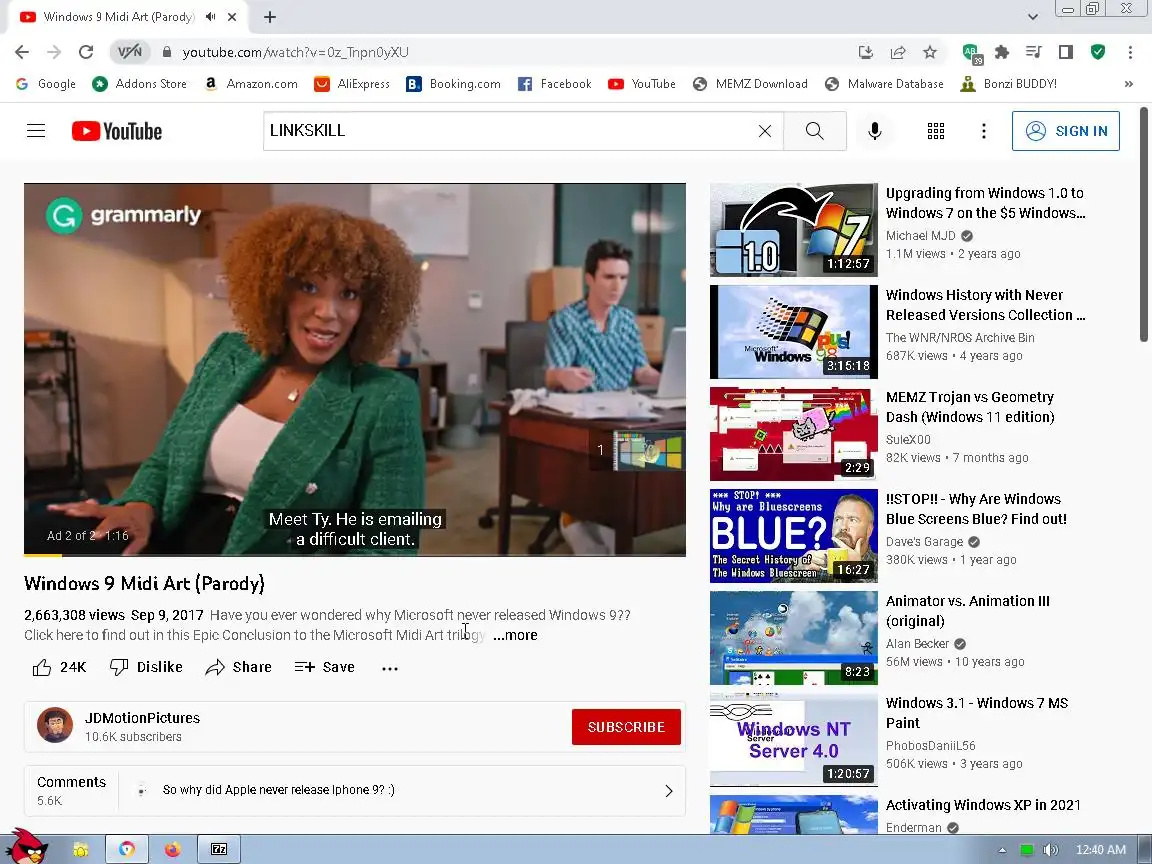Click the browser address bar URL
The height and width of the screenshot is (864, 1152).
pyautogui.click(x=295, y=52)
